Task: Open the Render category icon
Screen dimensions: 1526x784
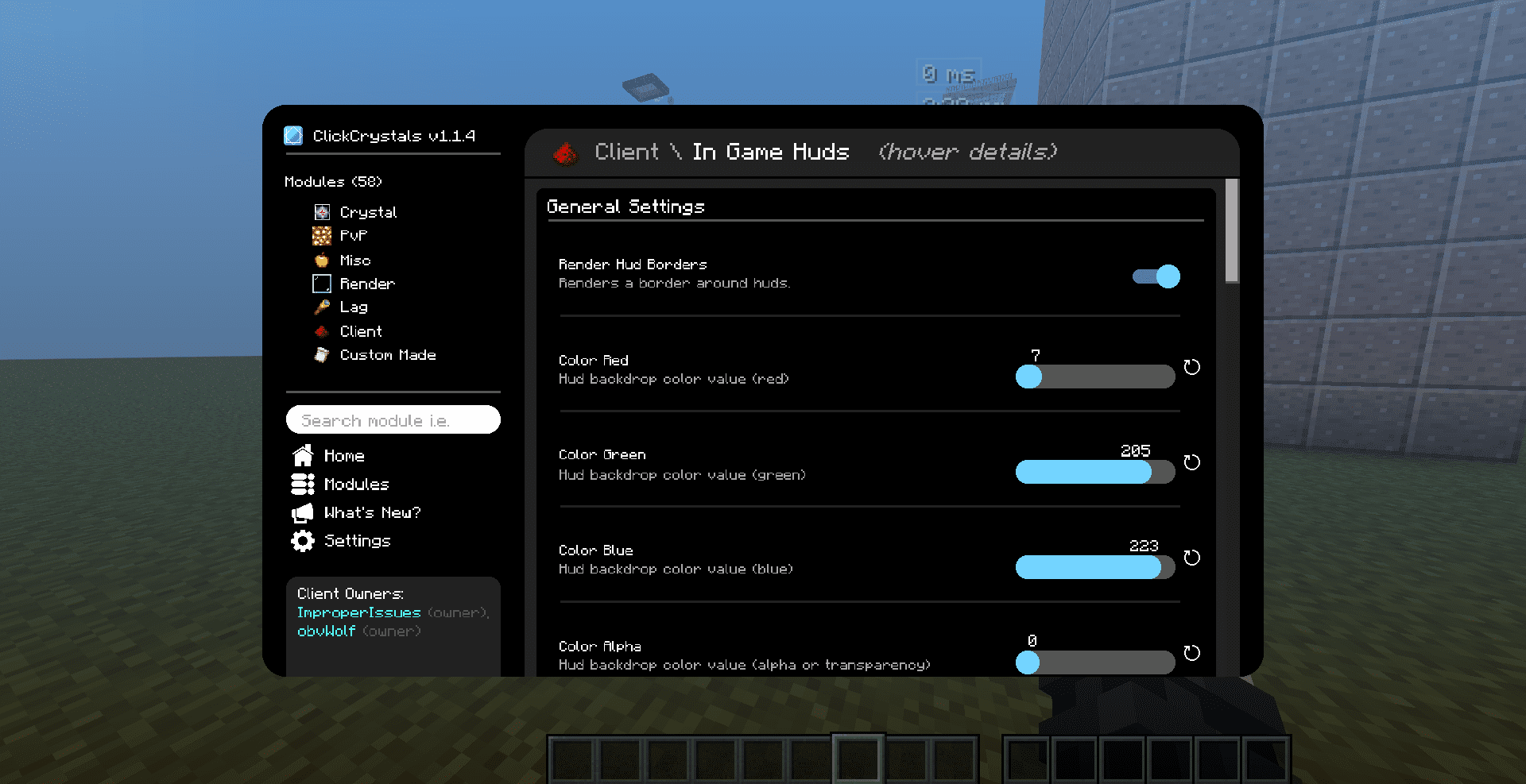Action: (322, 284)
